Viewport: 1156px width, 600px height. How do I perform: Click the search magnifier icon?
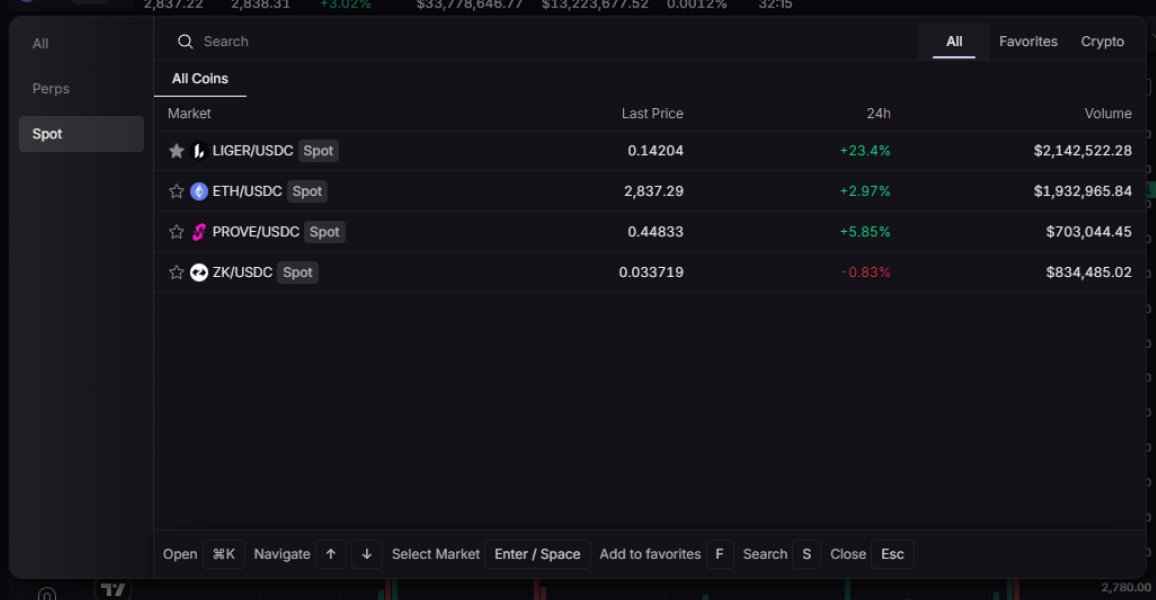(x=185, y=42)
